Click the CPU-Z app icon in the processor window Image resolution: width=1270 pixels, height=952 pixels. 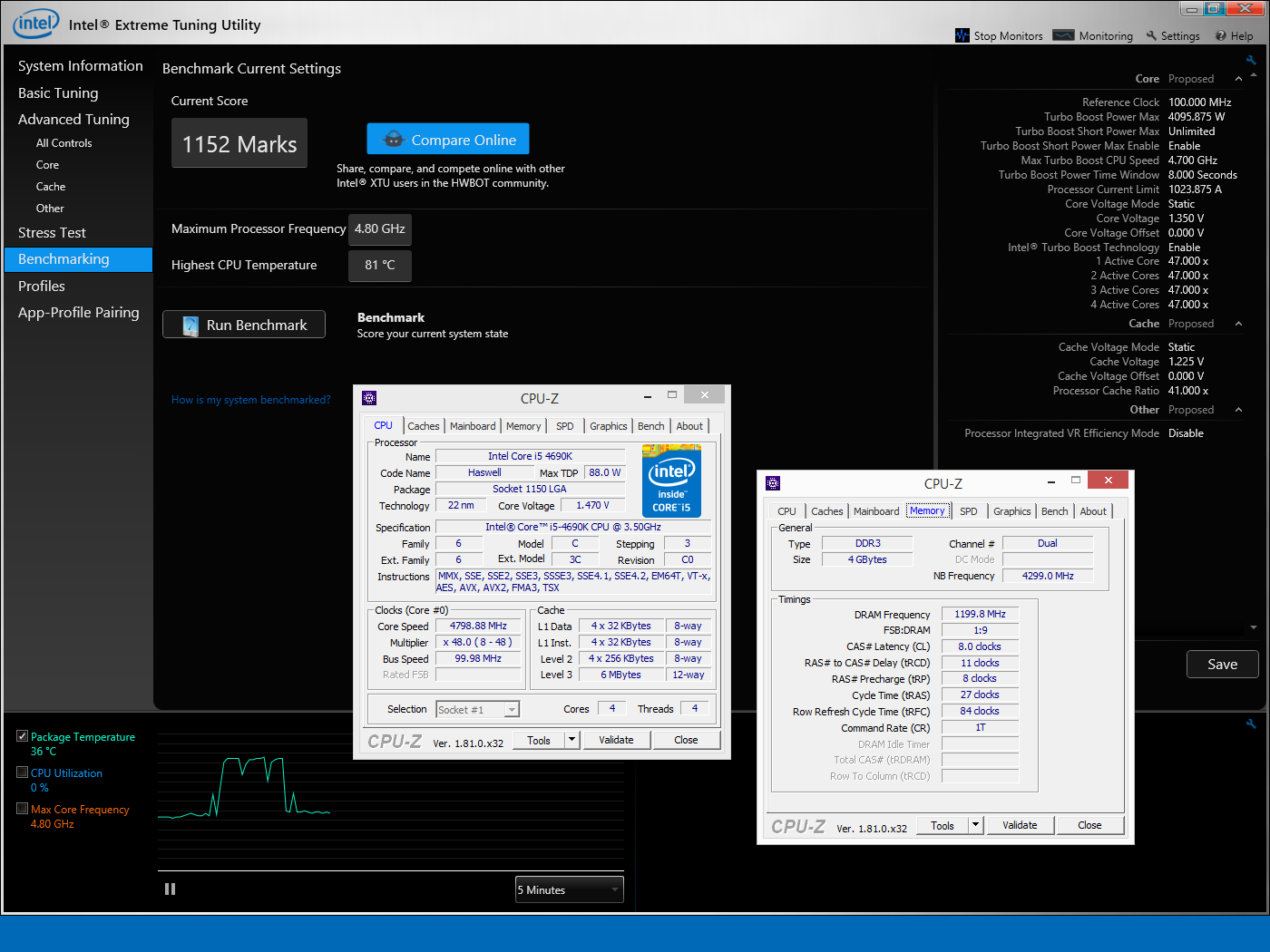click(x=369, y=398)
